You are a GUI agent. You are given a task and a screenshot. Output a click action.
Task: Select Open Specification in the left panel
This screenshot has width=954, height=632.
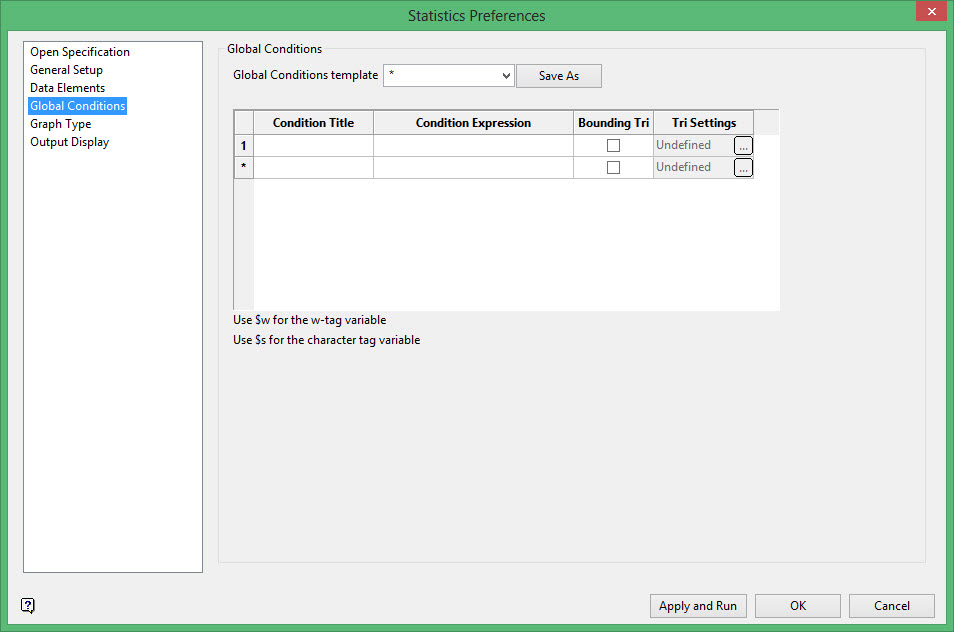click(x=80, y=52)
